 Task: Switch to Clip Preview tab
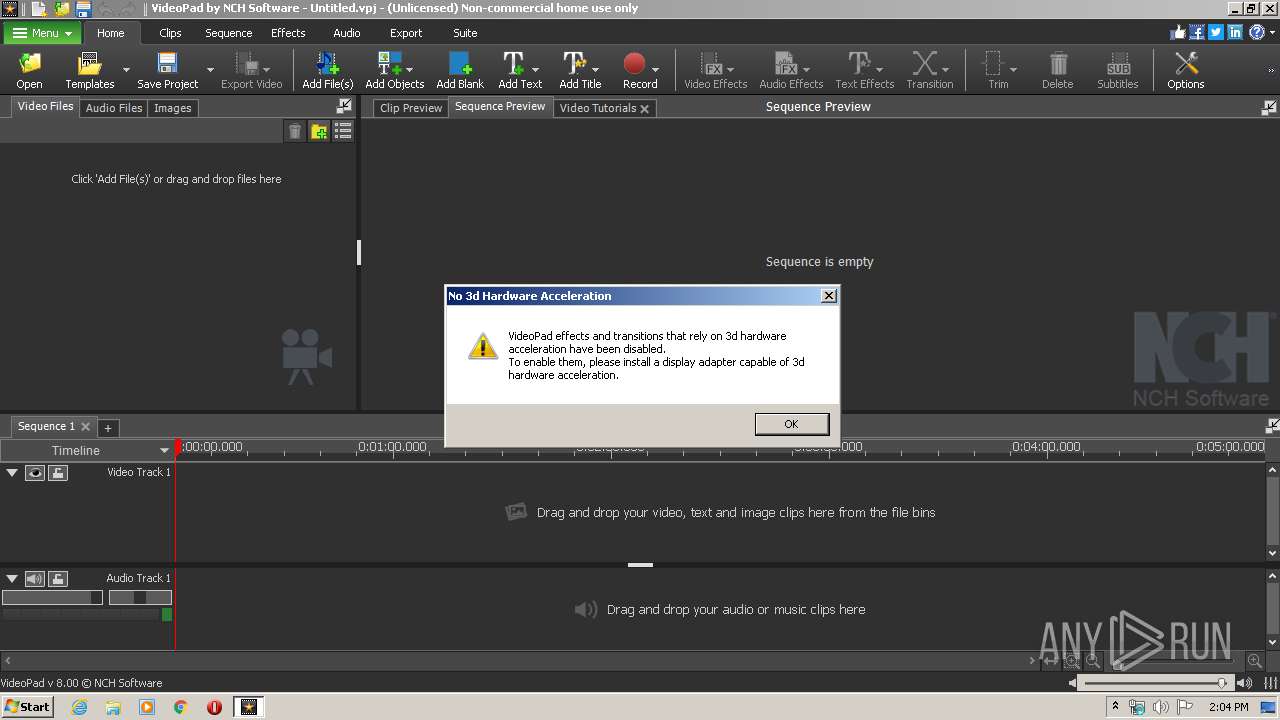point(411,107)
